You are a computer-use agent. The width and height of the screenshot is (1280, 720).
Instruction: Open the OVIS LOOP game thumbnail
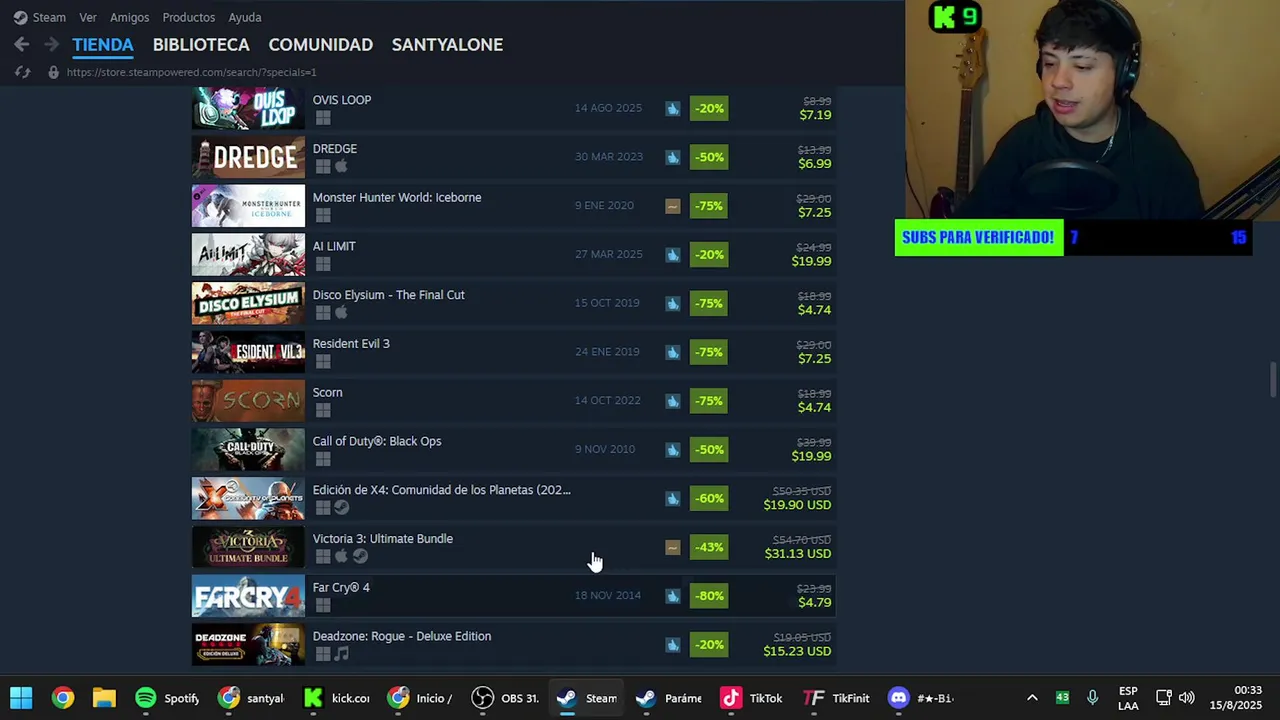point(248,108)
